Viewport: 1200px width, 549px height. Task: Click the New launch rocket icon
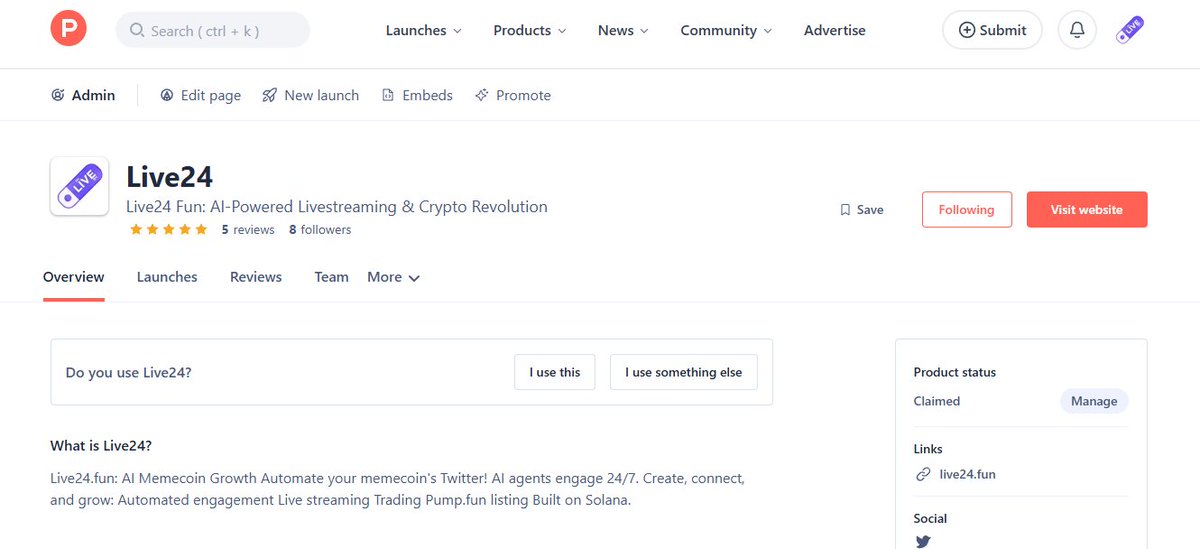tap(269, 95)
